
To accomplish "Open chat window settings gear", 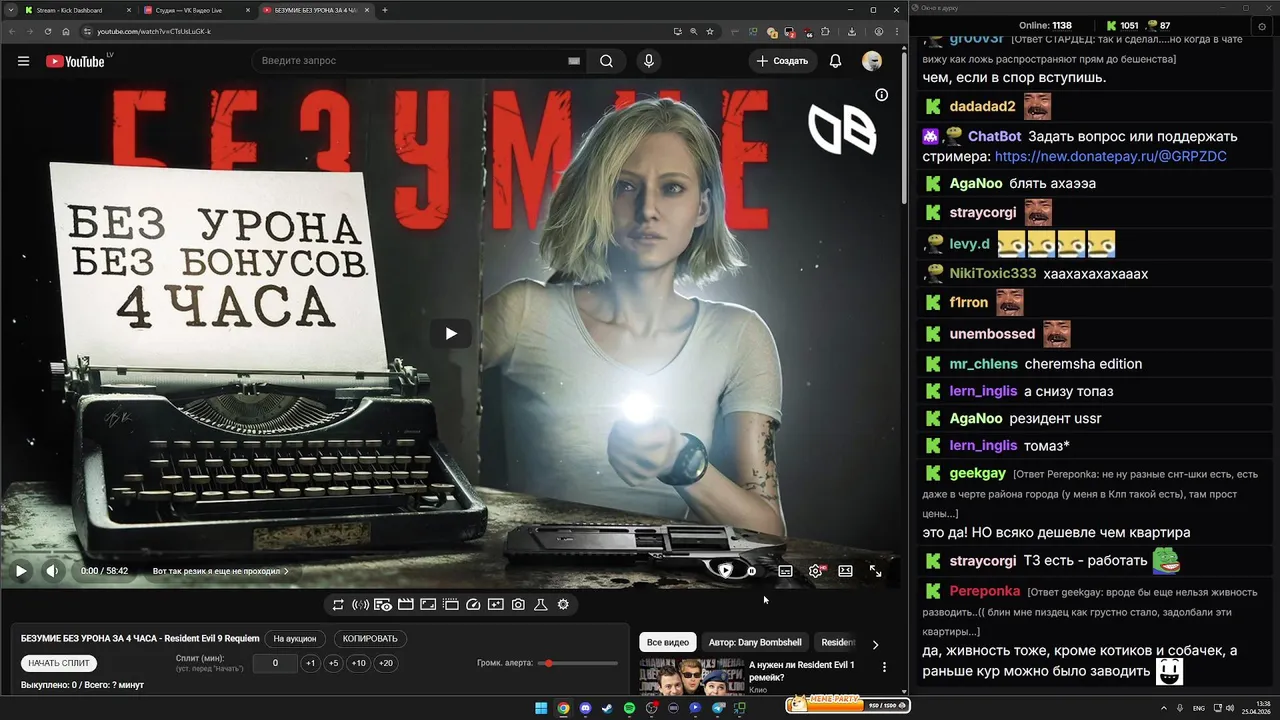I will pyautogui.click(x=1261, y=27).
